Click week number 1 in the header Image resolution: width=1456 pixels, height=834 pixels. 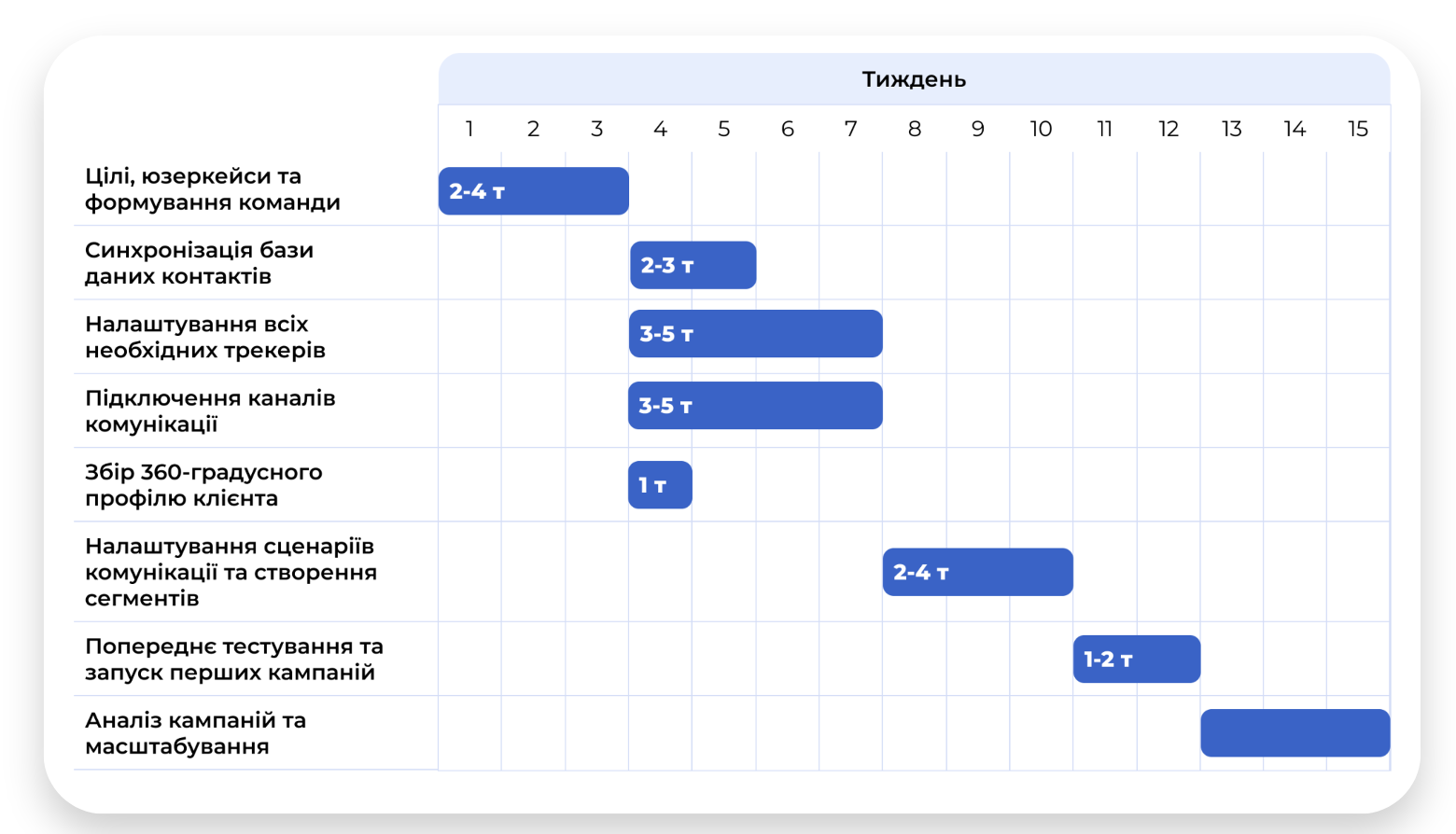click(x=469, y=129)
